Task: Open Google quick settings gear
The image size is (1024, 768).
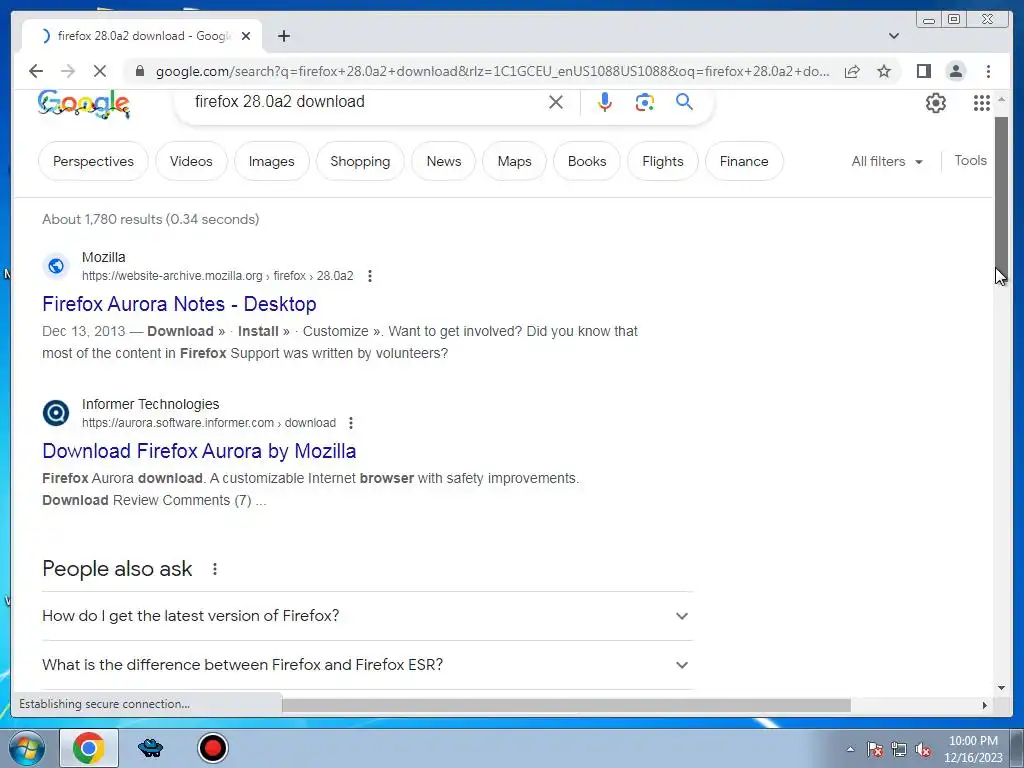Action: pos(936,103)
